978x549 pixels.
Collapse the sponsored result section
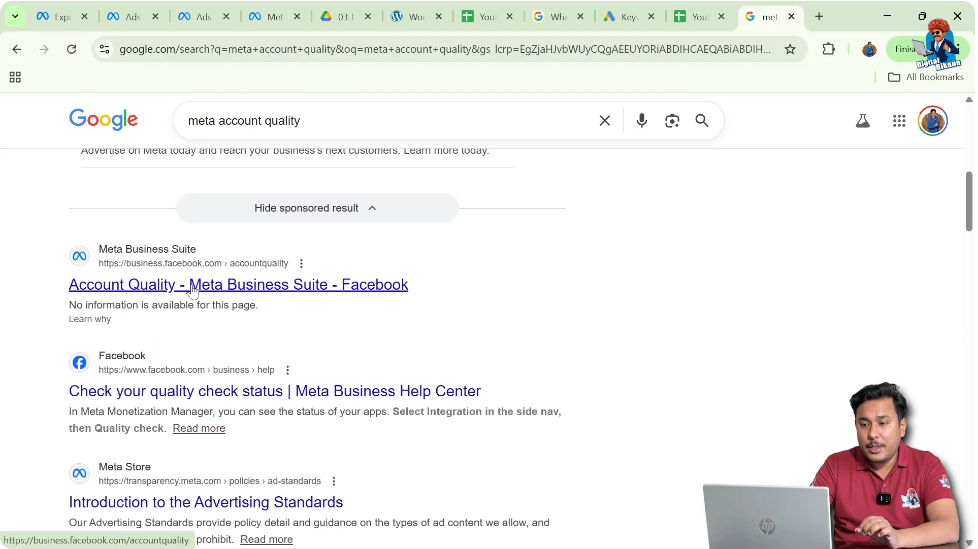[x=317, y=208]
